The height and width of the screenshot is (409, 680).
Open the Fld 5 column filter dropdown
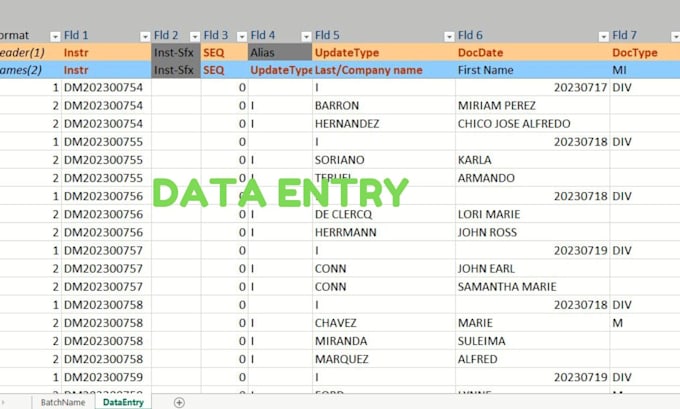pyautogui.click(x=449, y=37)
